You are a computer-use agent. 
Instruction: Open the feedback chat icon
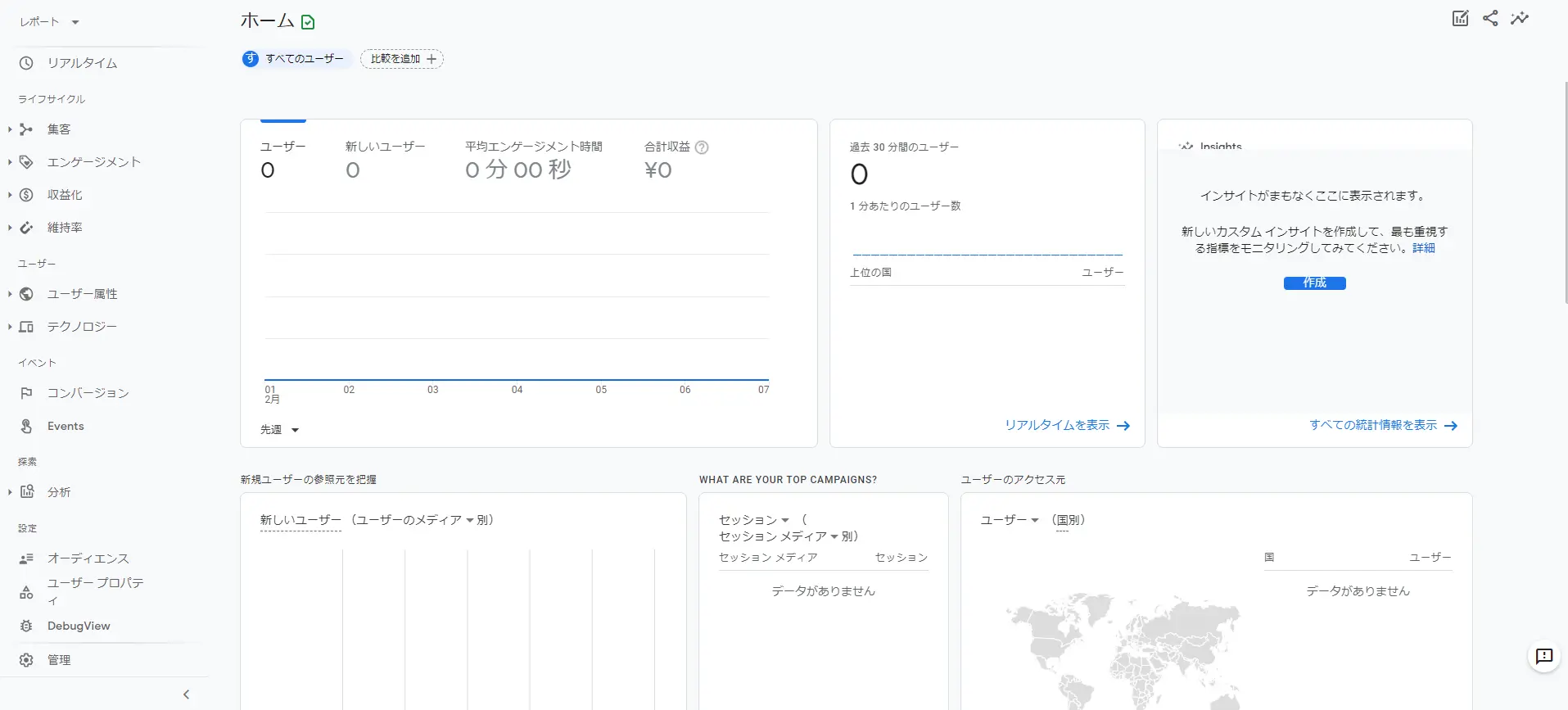pyautogui.click(x=1544, y=656)
